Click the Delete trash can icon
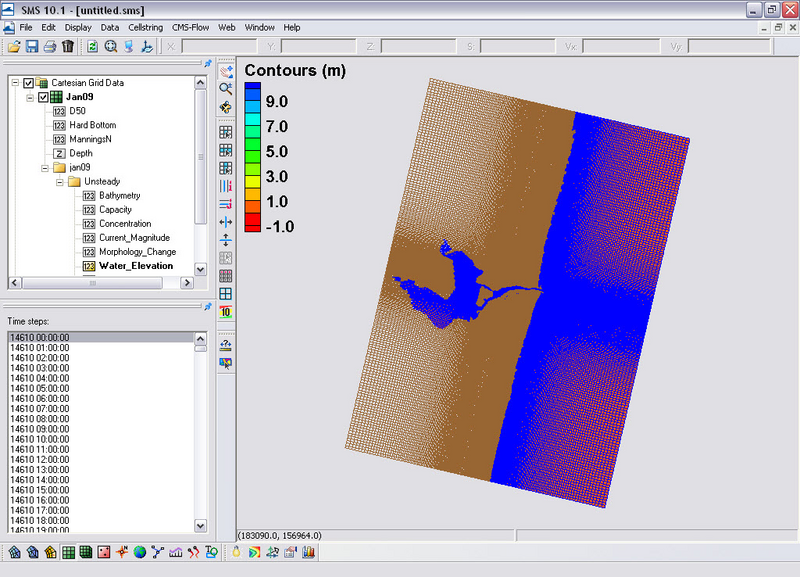The image size is (800, 577). [x=67, y=46]
